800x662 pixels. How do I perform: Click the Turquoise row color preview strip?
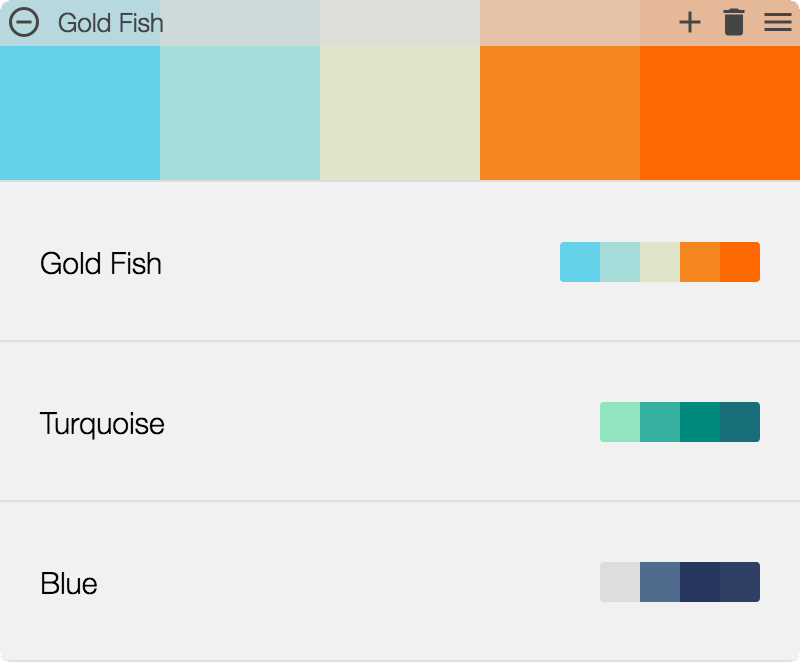(x=680, y=422)
